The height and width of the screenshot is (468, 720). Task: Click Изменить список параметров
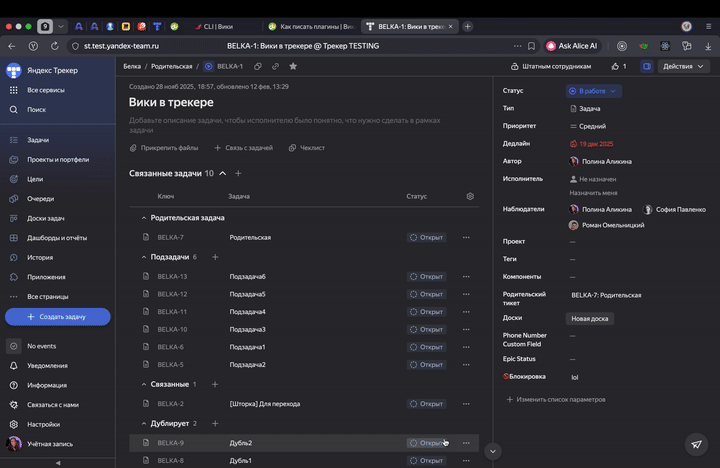pyautogui.click(x=556, y=400)
